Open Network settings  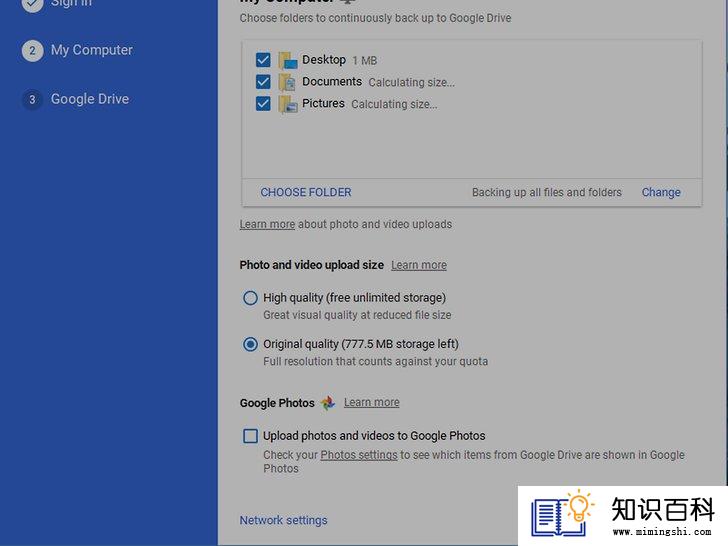coord(283,520)
